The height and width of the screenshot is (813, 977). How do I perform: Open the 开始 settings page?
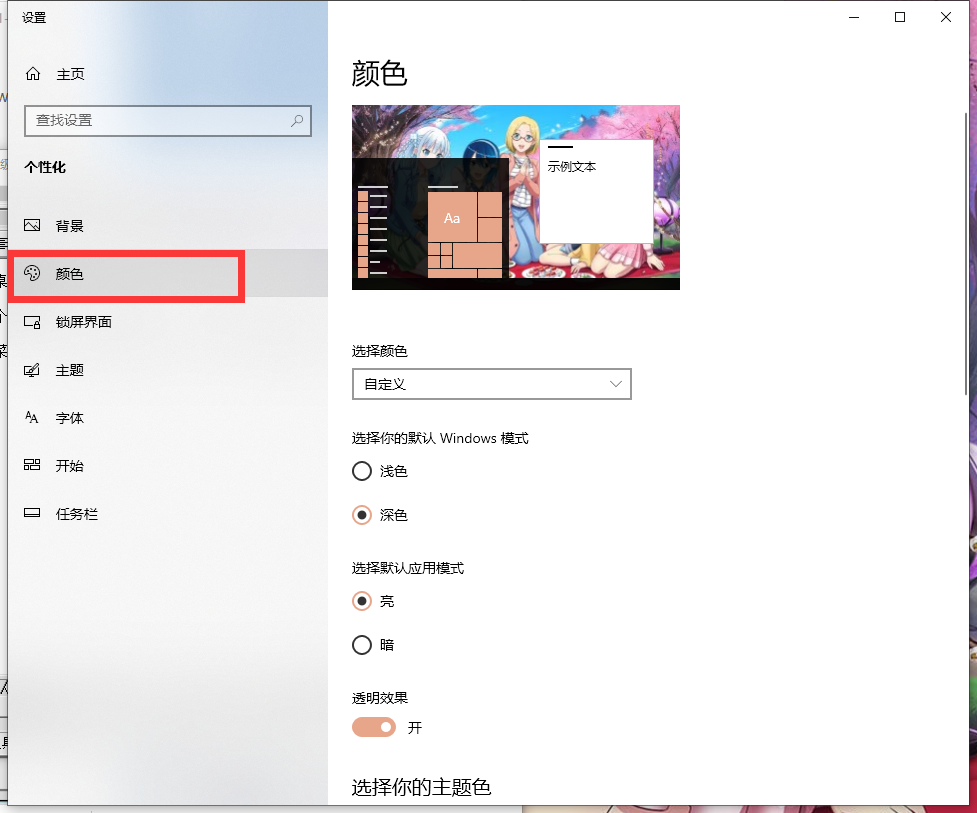168,465
